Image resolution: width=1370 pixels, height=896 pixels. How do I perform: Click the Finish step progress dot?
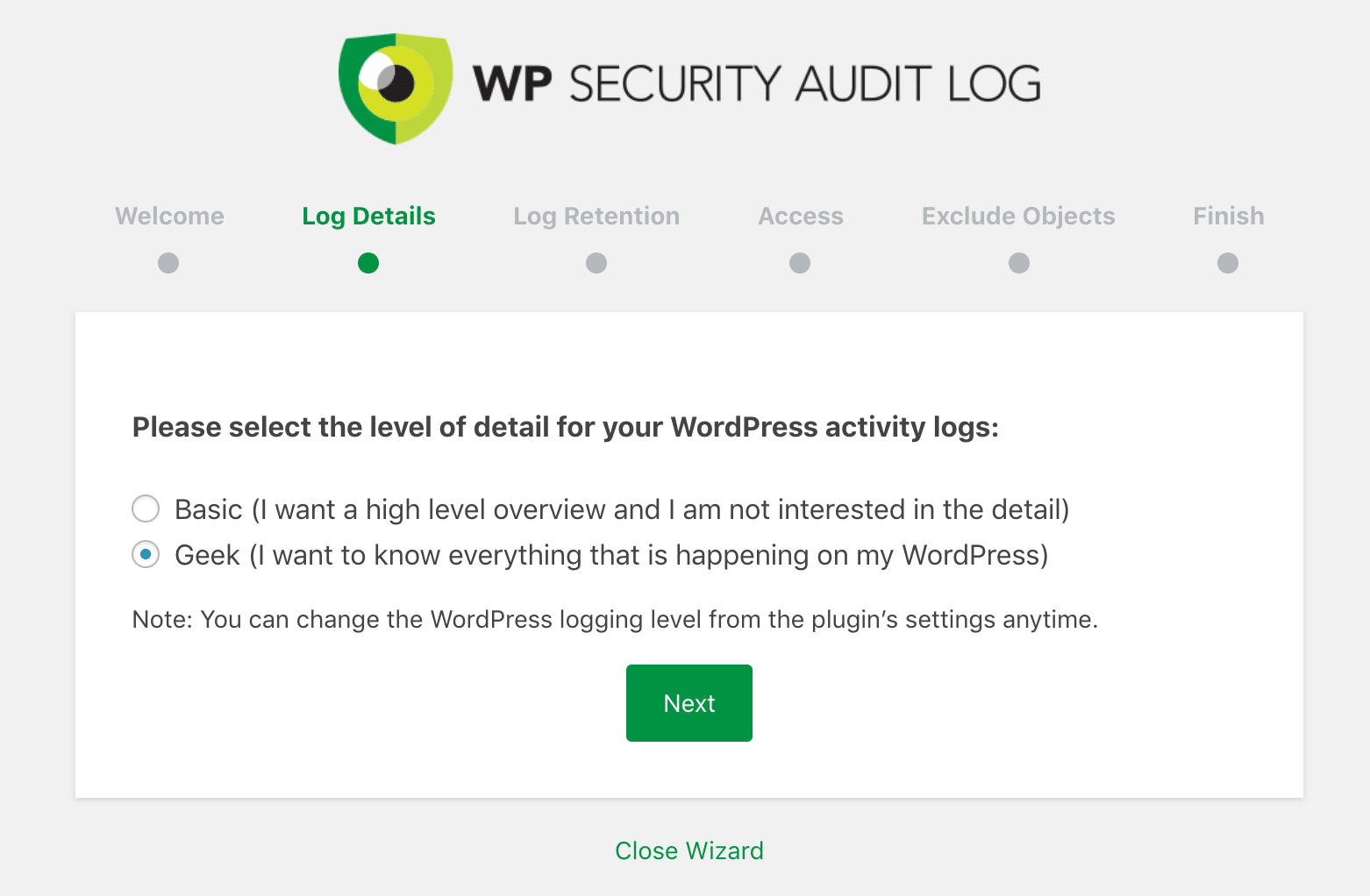(x=1227, y=263)
